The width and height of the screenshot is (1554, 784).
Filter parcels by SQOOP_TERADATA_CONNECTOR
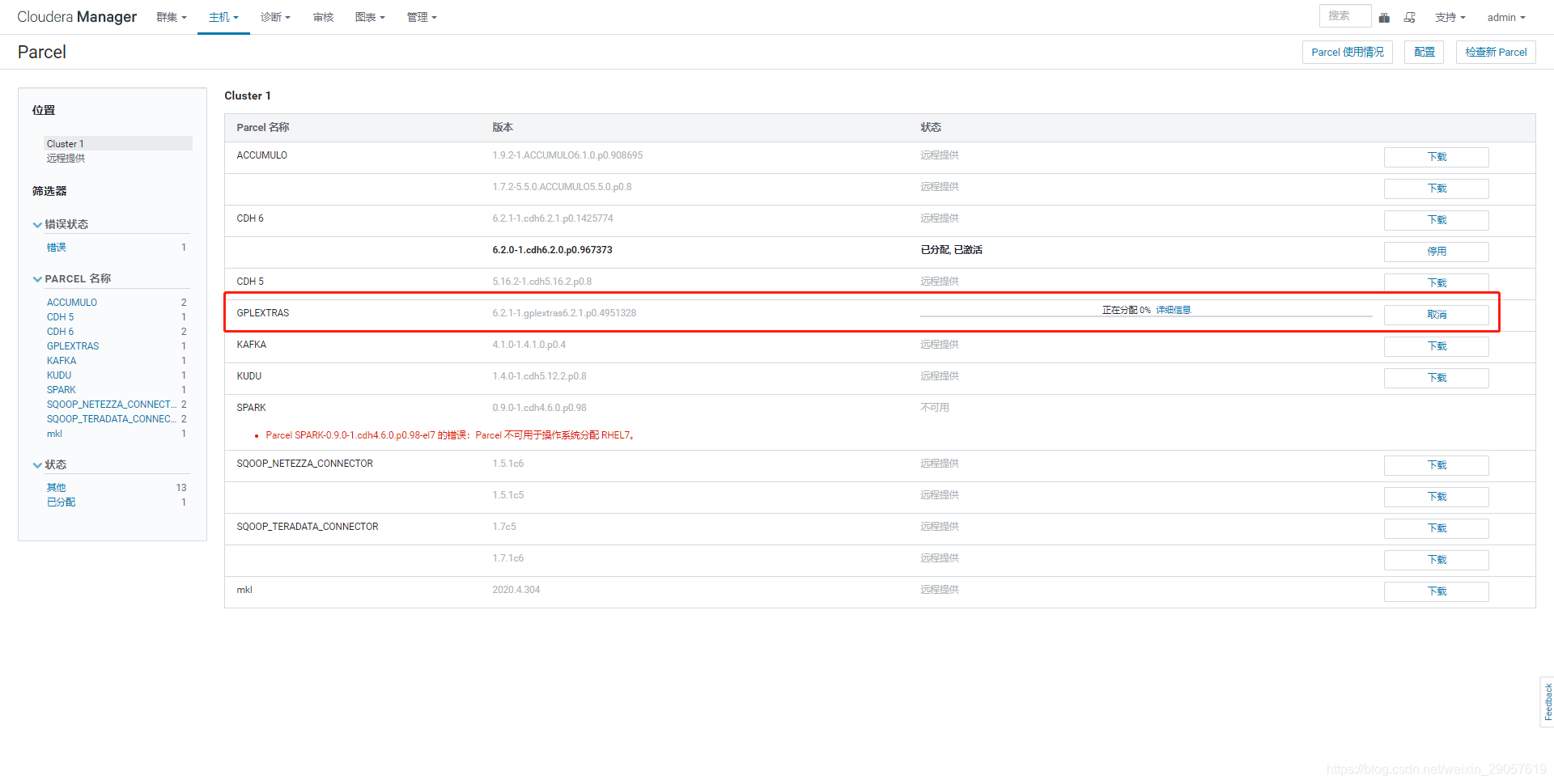click(111, 419)
